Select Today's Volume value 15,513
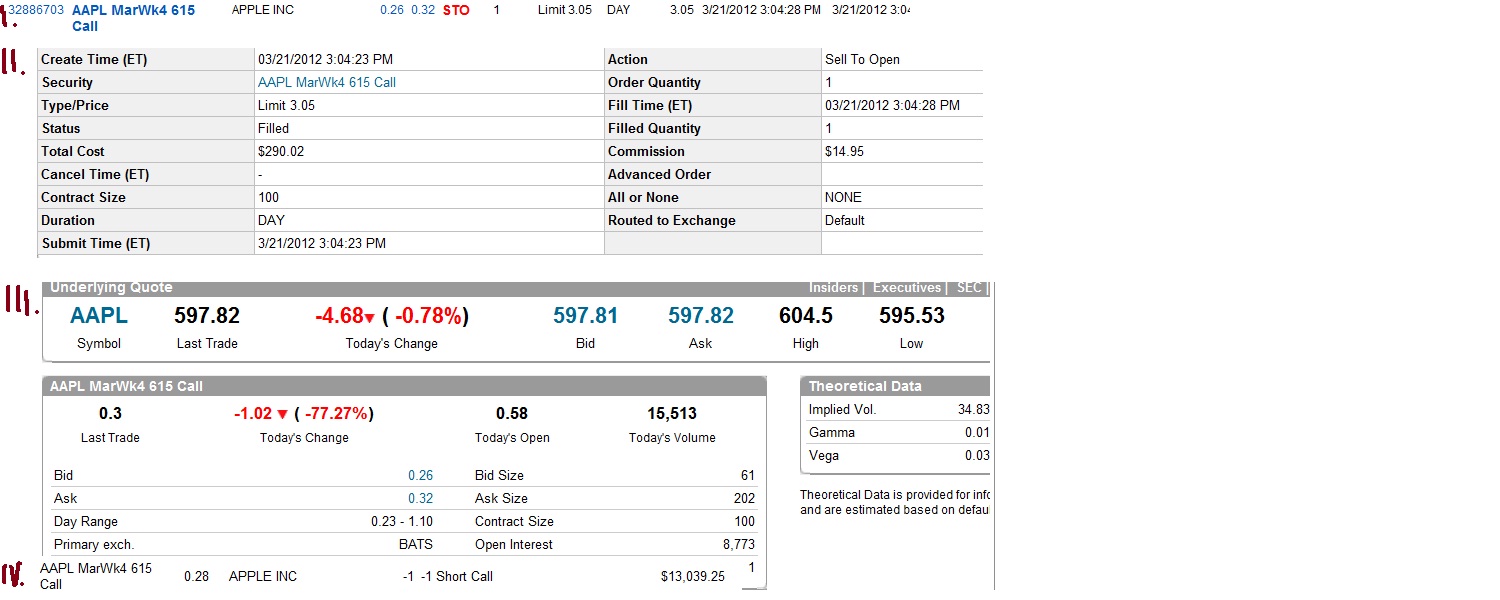This screenshot has height=600, width=1500. [672, 414]
